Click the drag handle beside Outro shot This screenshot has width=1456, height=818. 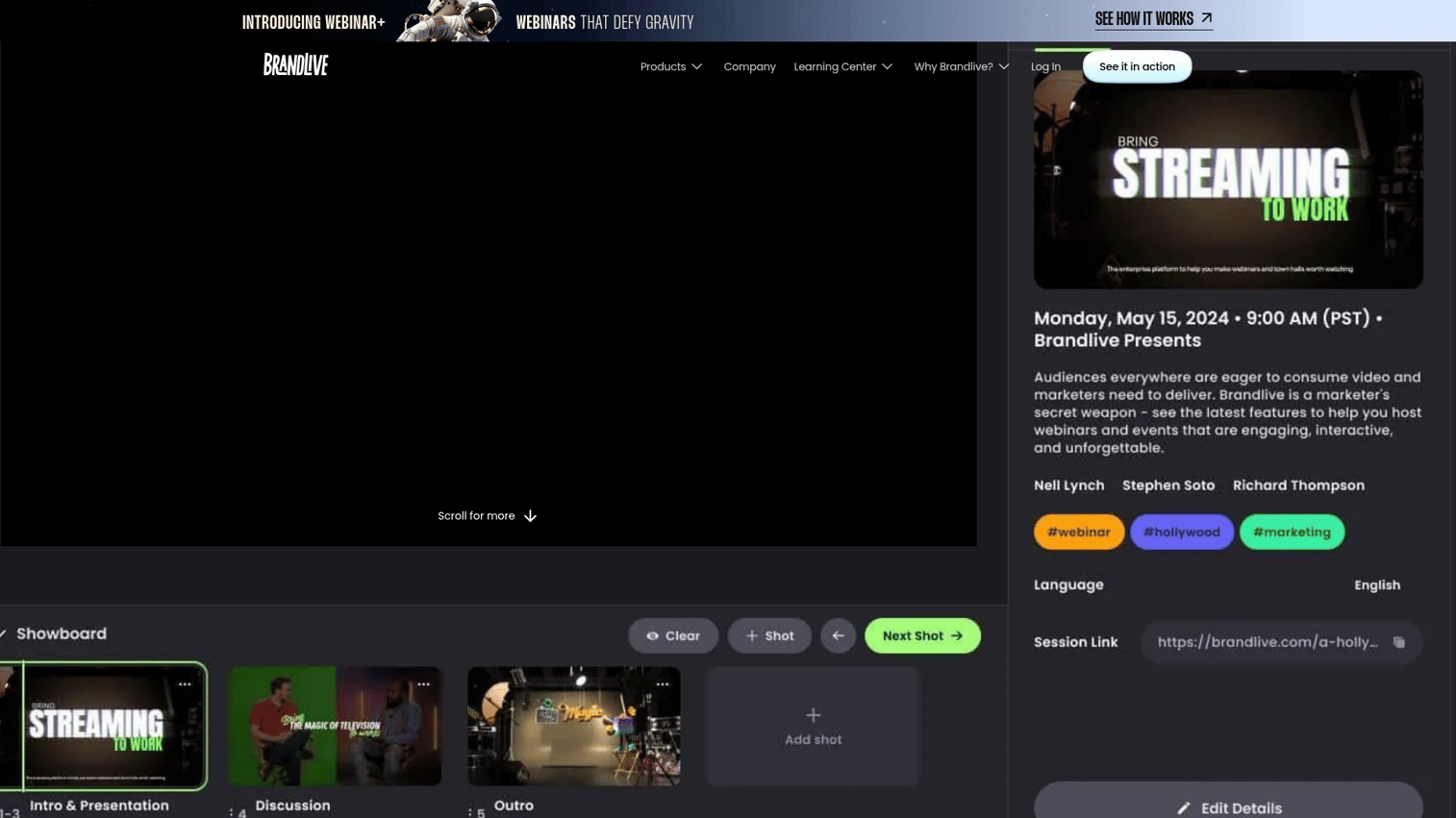pyautogui.click(x=470, y=813)
